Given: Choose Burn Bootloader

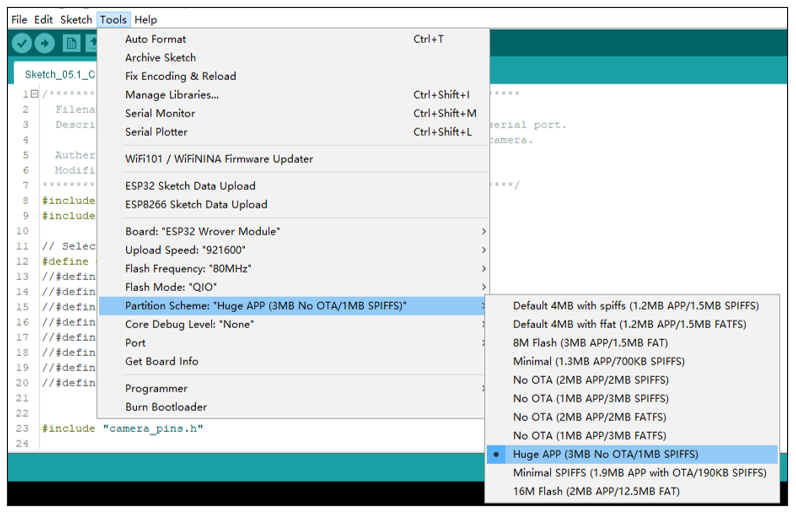Looking at the screenshot, I should [x=292, y=407].
